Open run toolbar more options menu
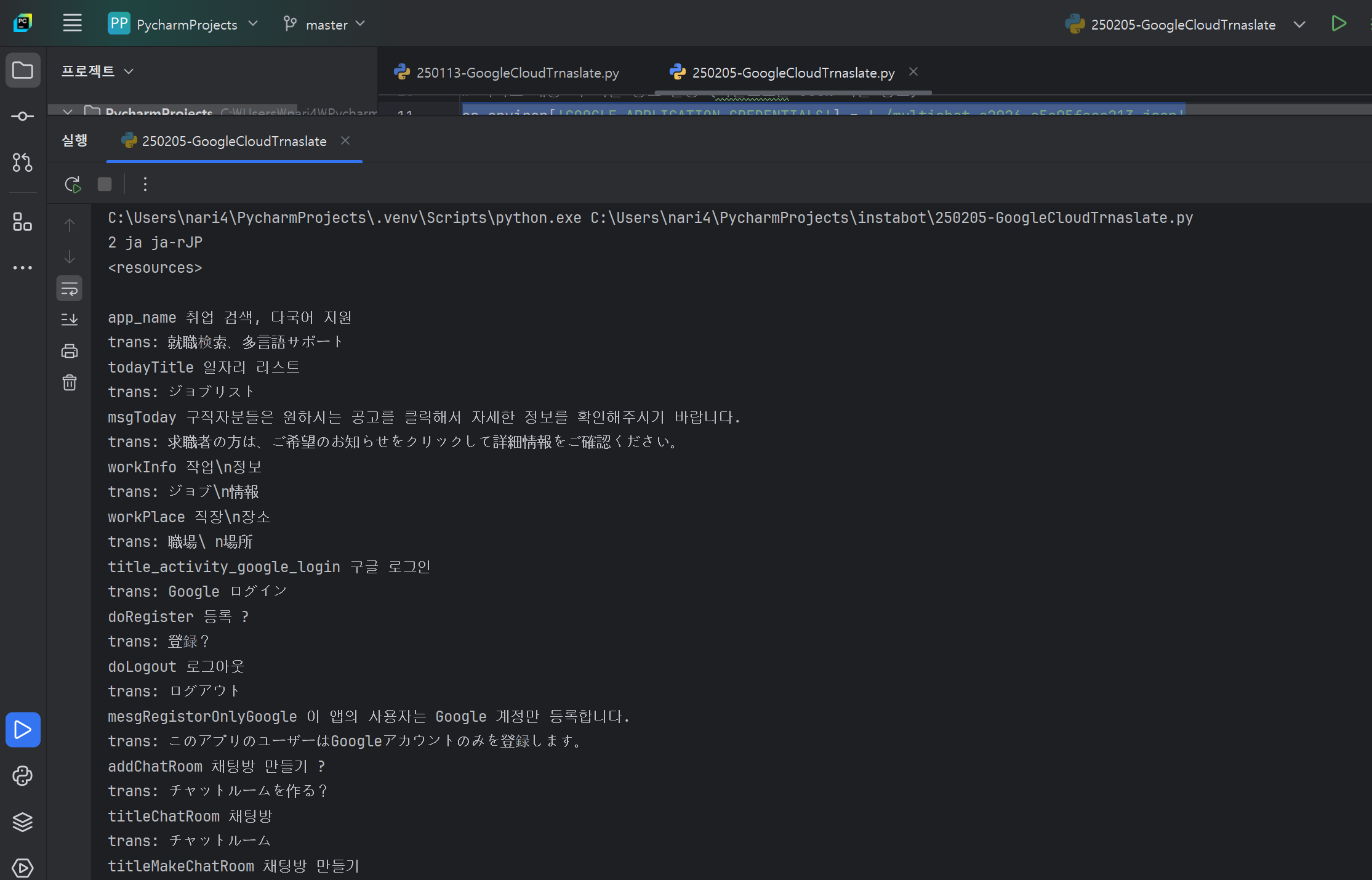1372x880 pixels. point(145,184)
